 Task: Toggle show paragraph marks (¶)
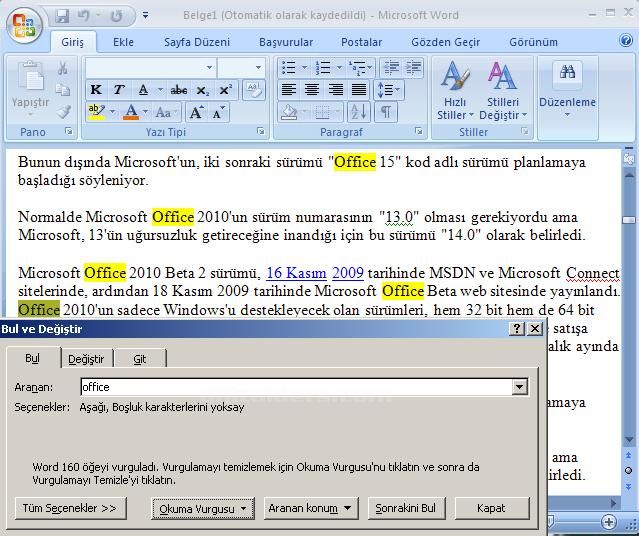coord(386,112)
